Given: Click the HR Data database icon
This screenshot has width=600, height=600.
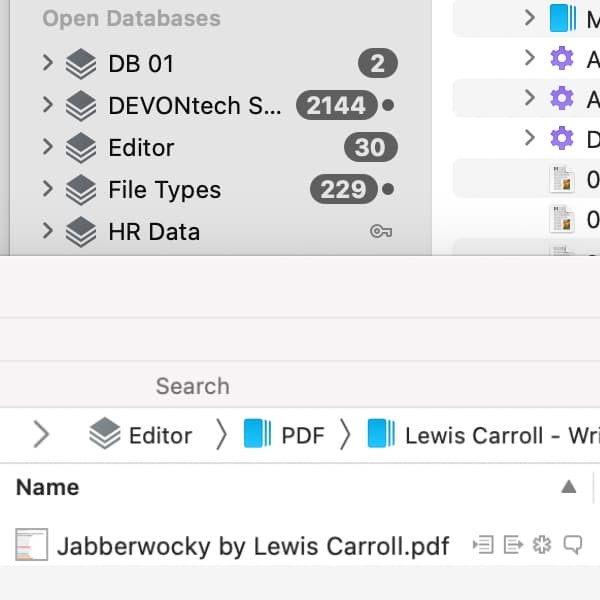Looking at the screenshot, I should (x=81, y=232).
